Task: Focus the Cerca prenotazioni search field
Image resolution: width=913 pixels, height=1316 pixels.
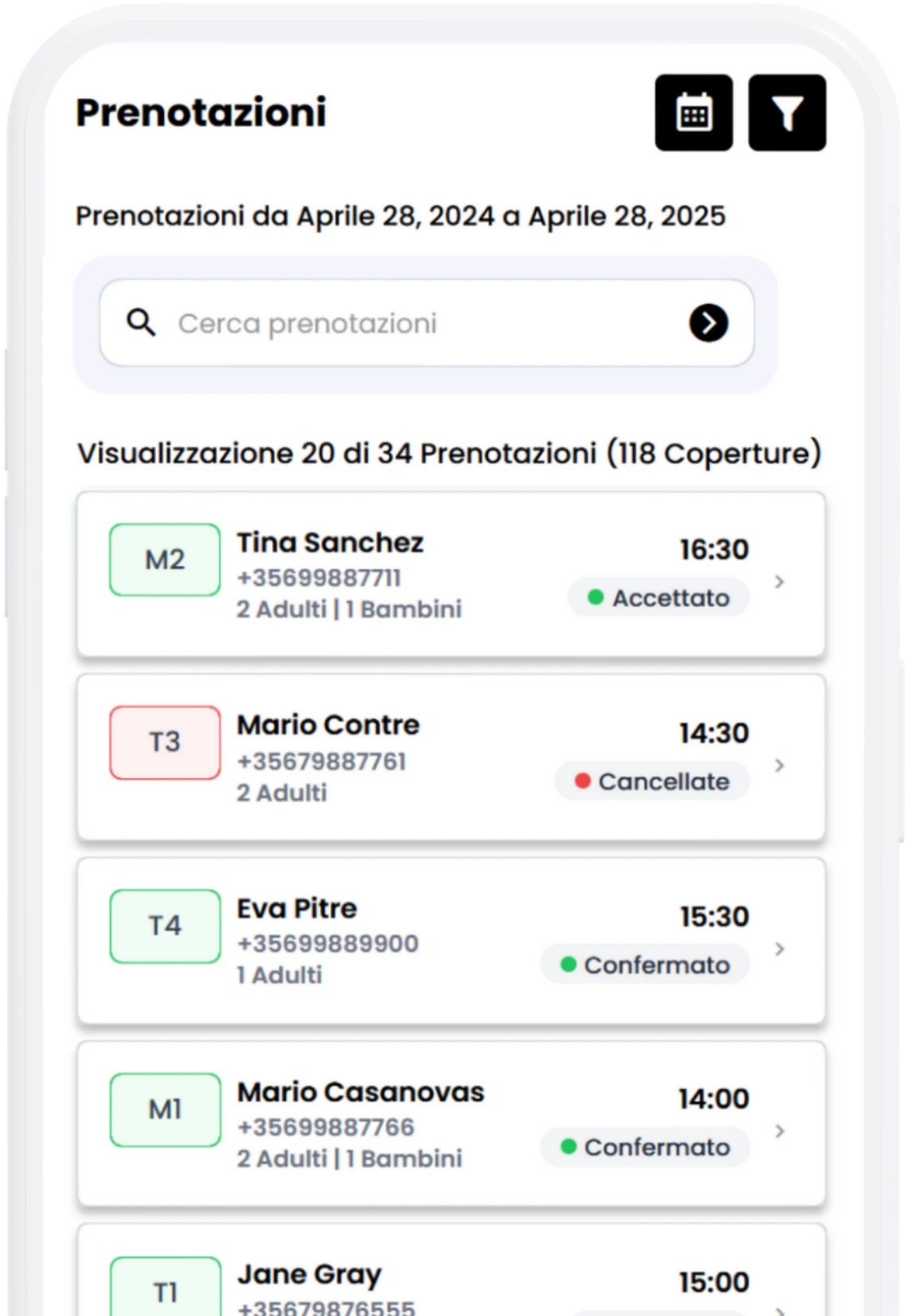Action: click(x=427, y=323)
